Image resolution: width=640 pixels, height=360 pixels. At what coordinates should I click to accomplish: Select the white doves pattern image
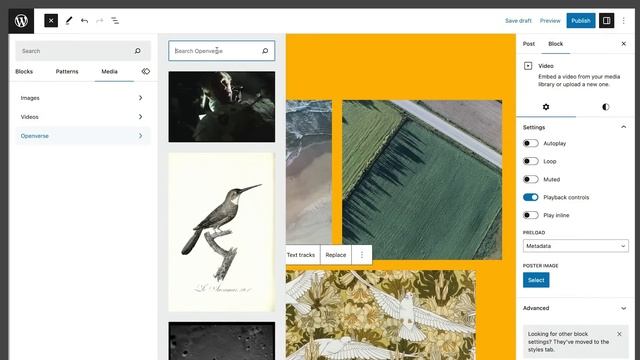[381, 315]
